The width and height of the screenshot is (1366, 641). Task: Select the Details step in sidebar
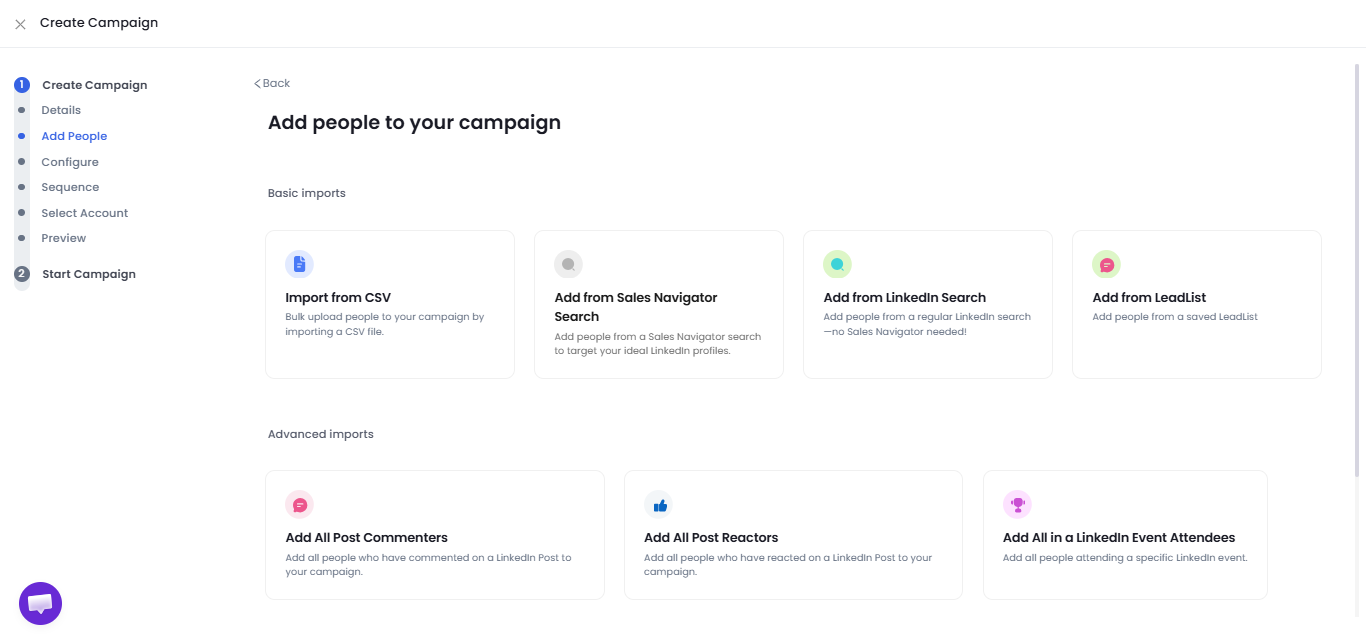(x=61, y=109)
